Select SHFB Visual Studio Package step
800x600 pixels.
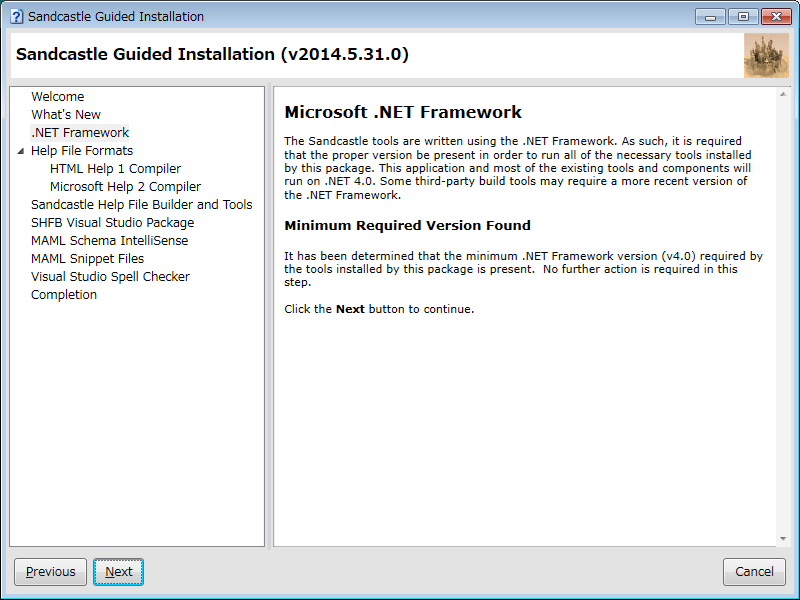pos(112,222)
